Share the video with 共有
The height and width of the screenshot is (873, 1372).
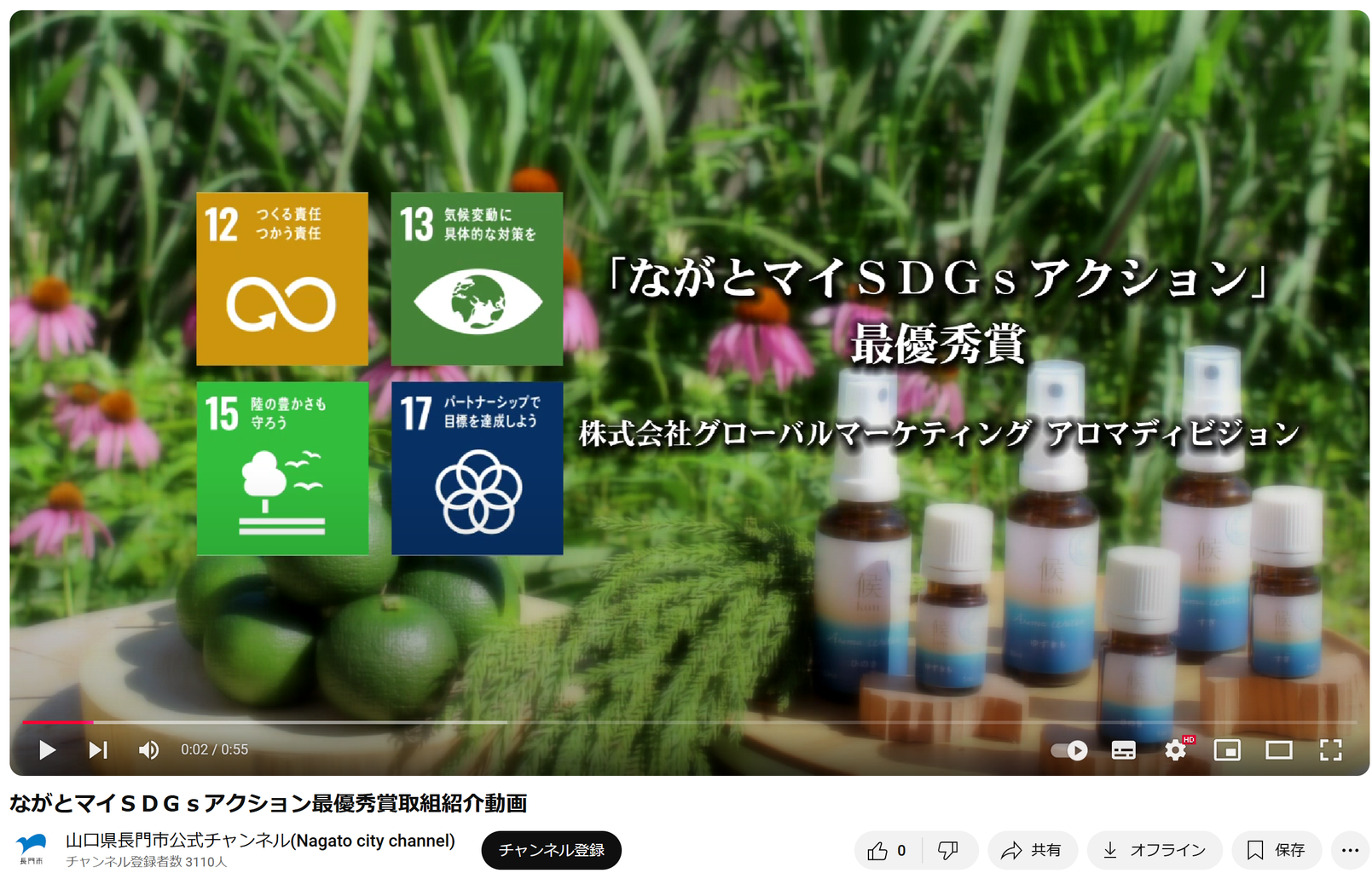[1033, 850]
